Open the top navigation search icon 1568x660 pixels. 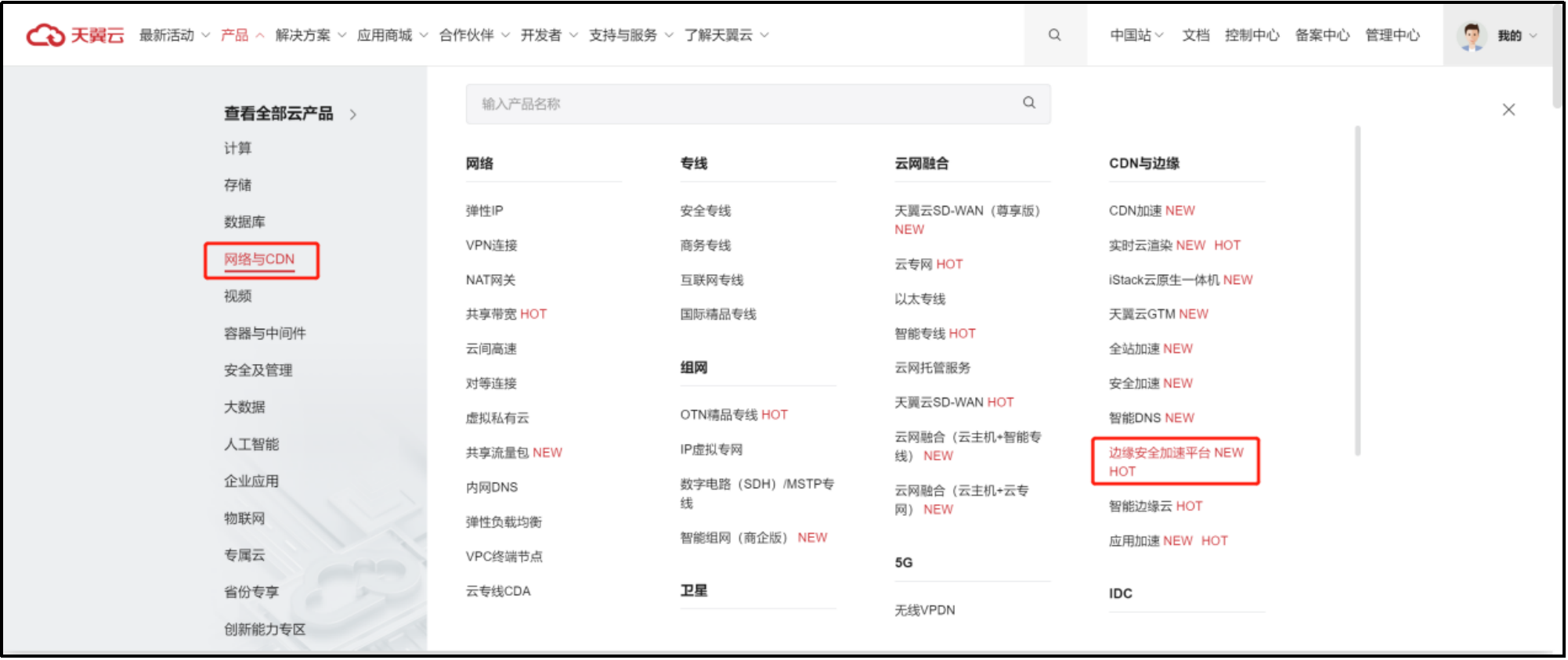pyautogui.click(x=1055, y=35)
